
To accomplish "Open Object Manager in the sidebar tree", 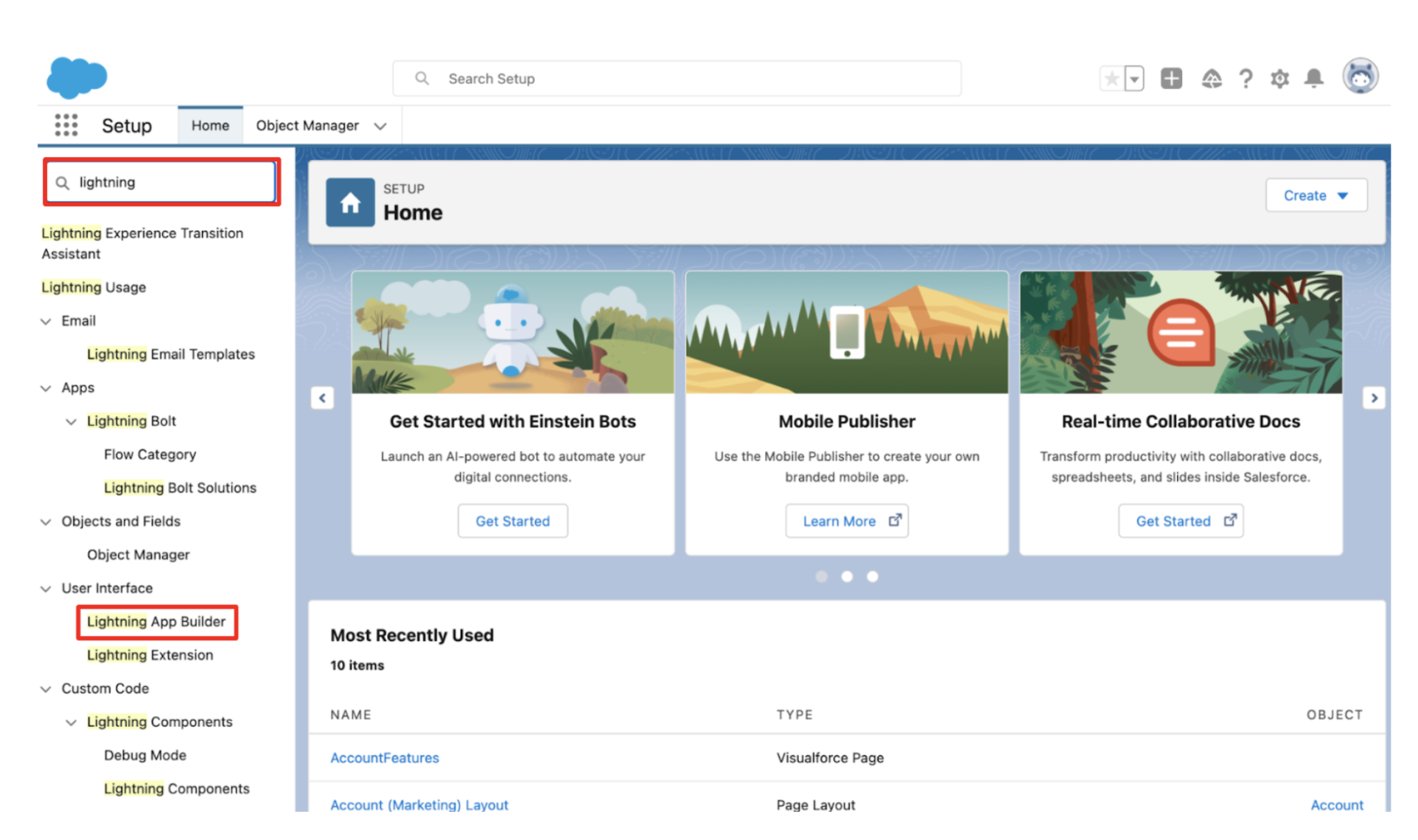I will click(138, 555).
